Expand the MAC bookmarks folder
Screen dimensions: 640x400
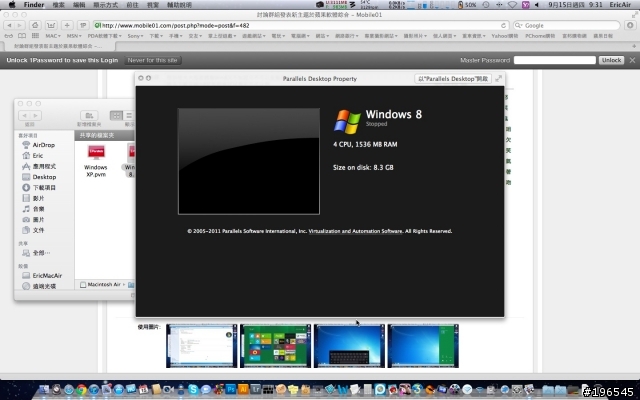click(x=53, y=36)
